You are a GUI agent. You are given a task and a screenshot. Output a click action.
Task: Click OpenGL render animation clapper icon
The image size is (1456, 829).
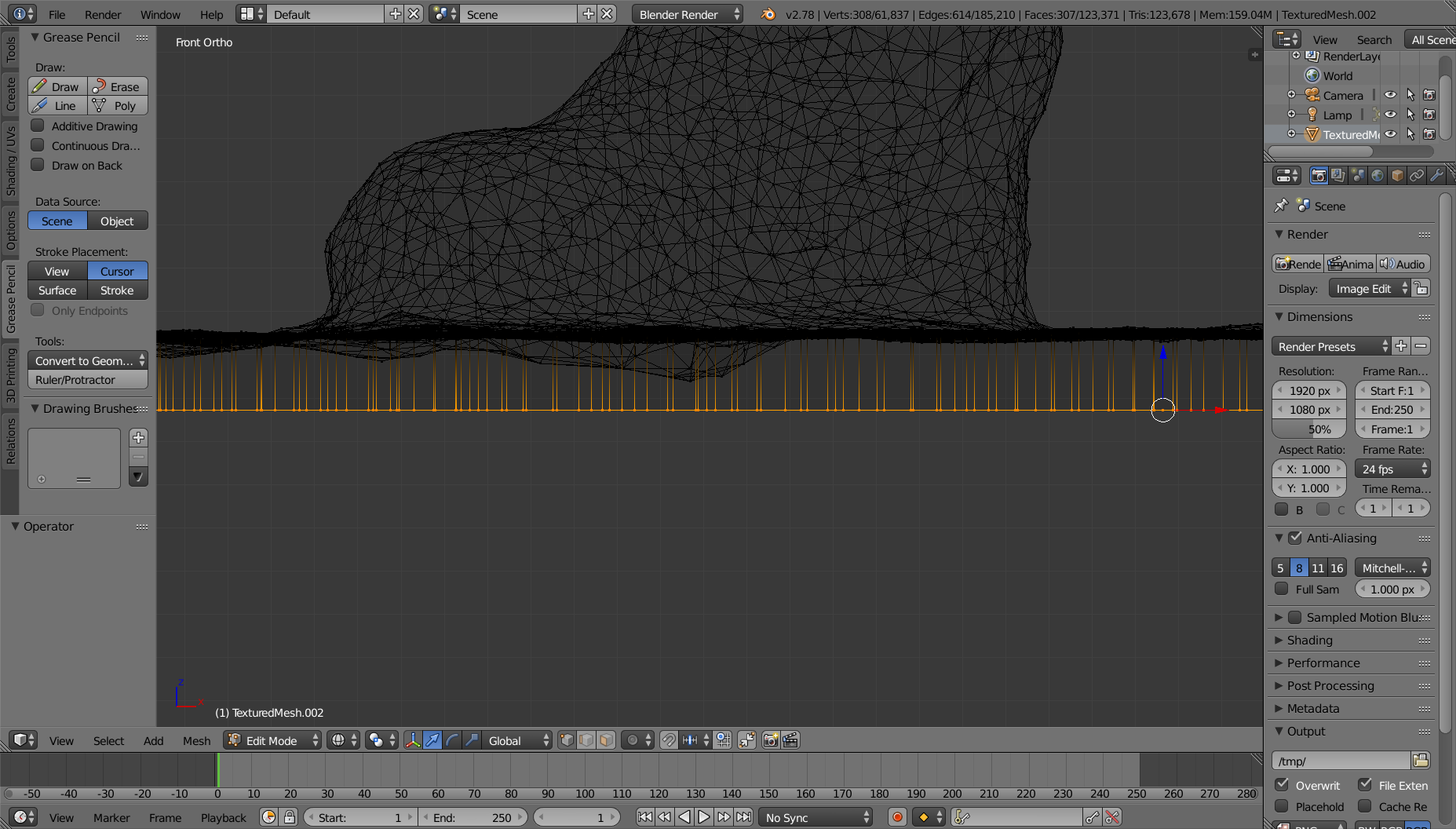coord(790,740)
